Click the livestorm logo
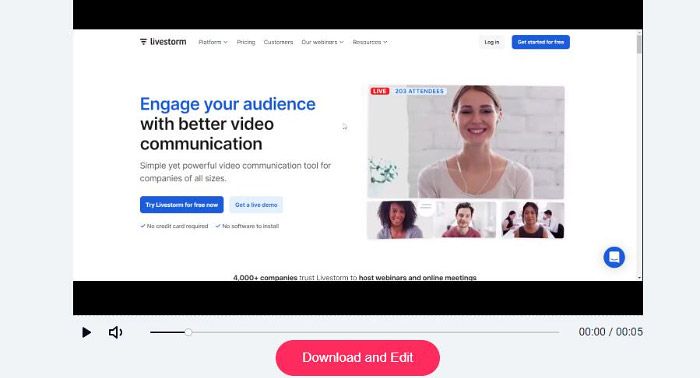700x378 pixels. [x=163, y=42]
